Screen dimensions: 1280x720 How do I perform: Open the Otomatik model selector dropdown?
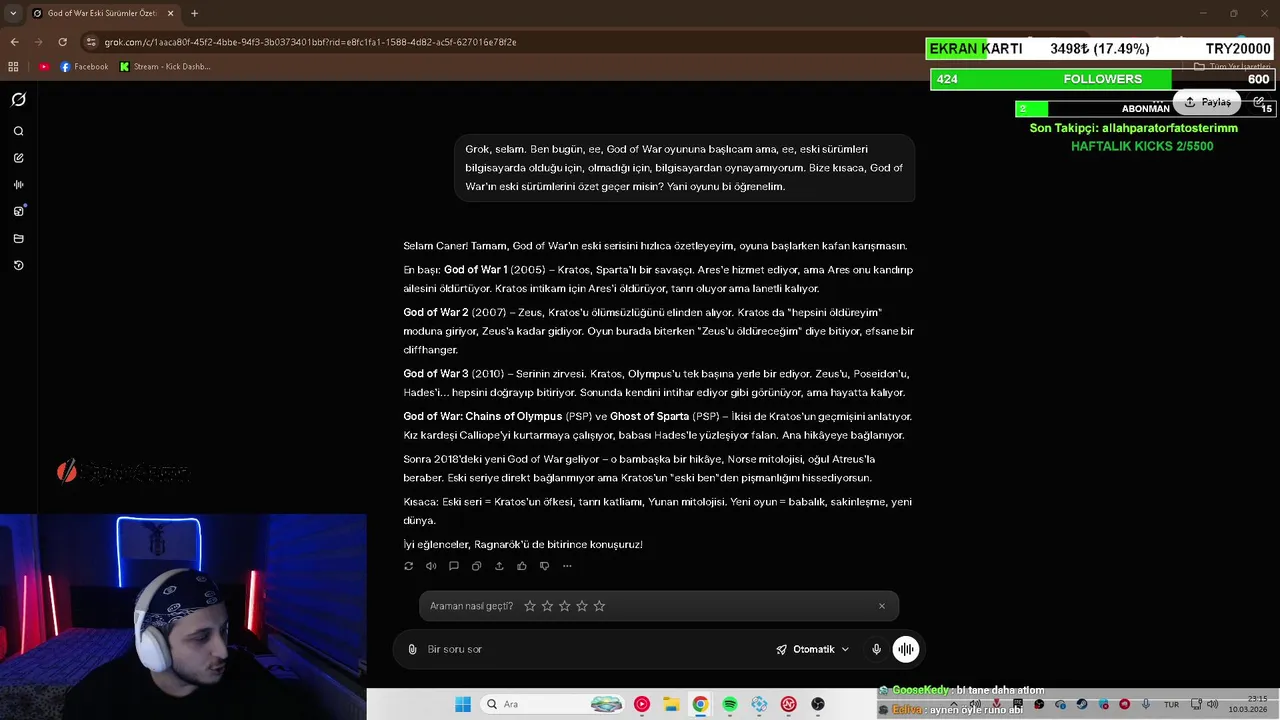812,649
